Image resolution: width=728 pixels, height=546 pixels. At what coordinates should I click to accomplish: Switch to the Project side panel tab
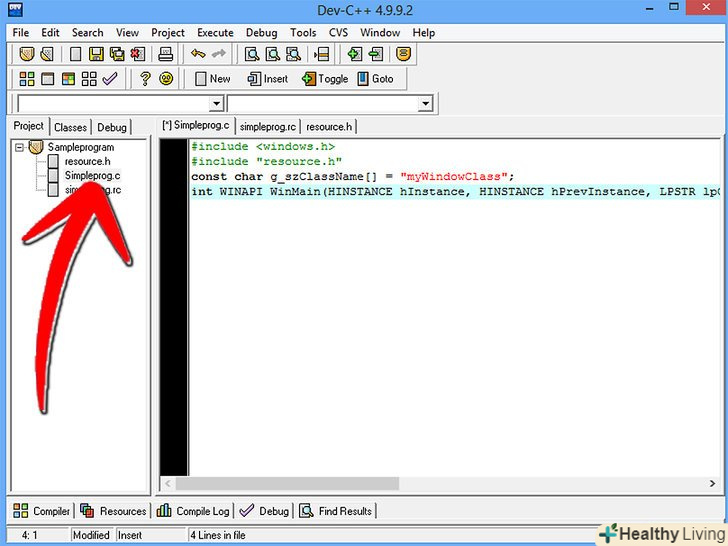28,126
